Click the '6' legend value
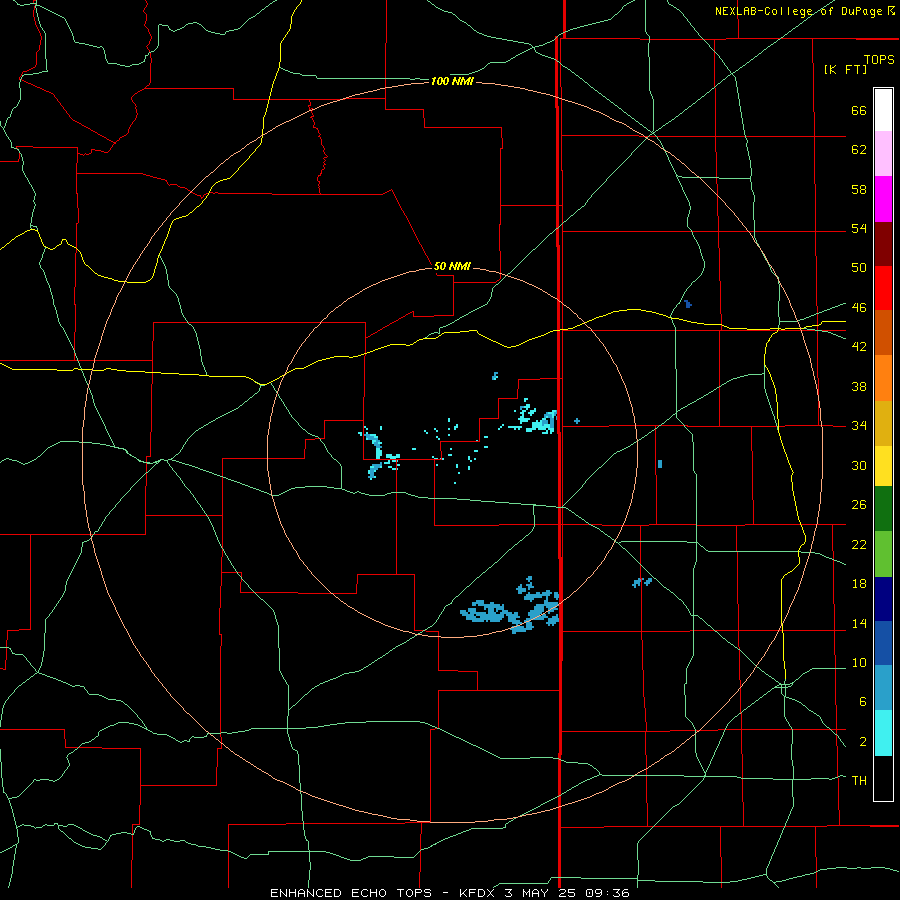 tap(862, 702)
